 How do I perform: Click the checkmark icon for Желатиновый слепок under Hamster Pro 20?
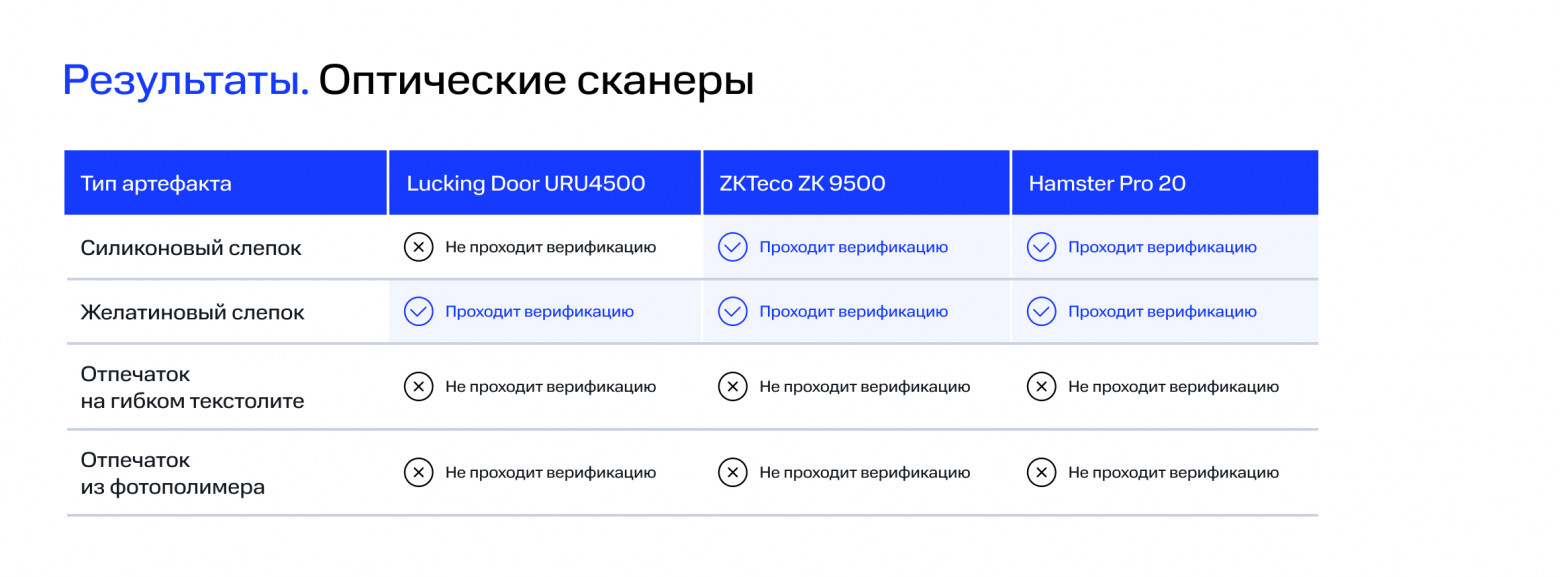[1042, 312]
